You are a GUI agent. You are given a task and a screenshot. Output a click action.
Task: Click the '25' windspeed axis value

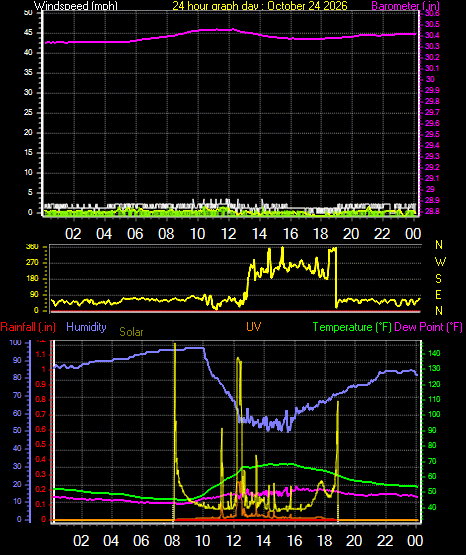tap(28, 113)
